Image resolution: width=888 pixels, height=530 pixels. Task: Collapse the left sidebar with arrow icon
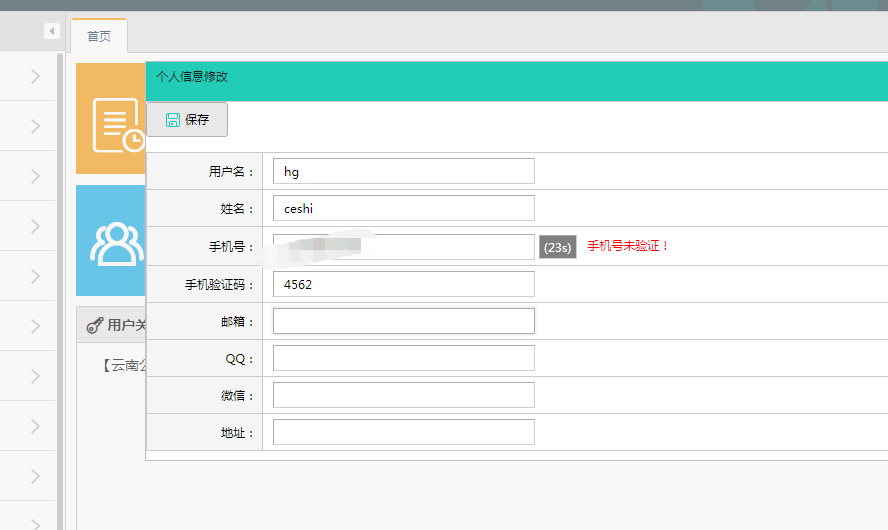[52, 32]
